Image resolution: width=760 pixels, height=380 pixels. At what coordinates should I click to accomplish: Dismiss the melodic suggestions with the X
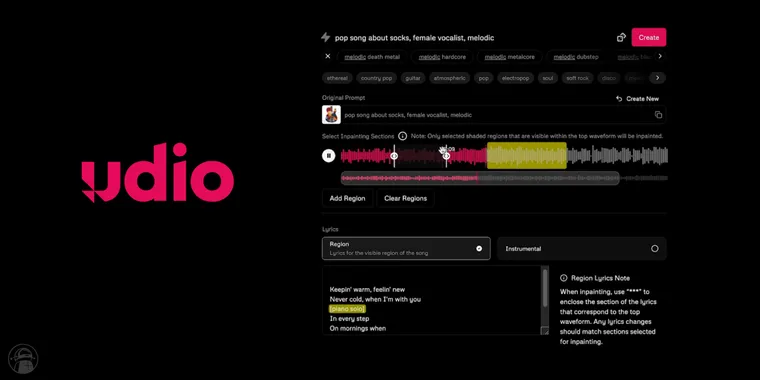tap(328, 56)
